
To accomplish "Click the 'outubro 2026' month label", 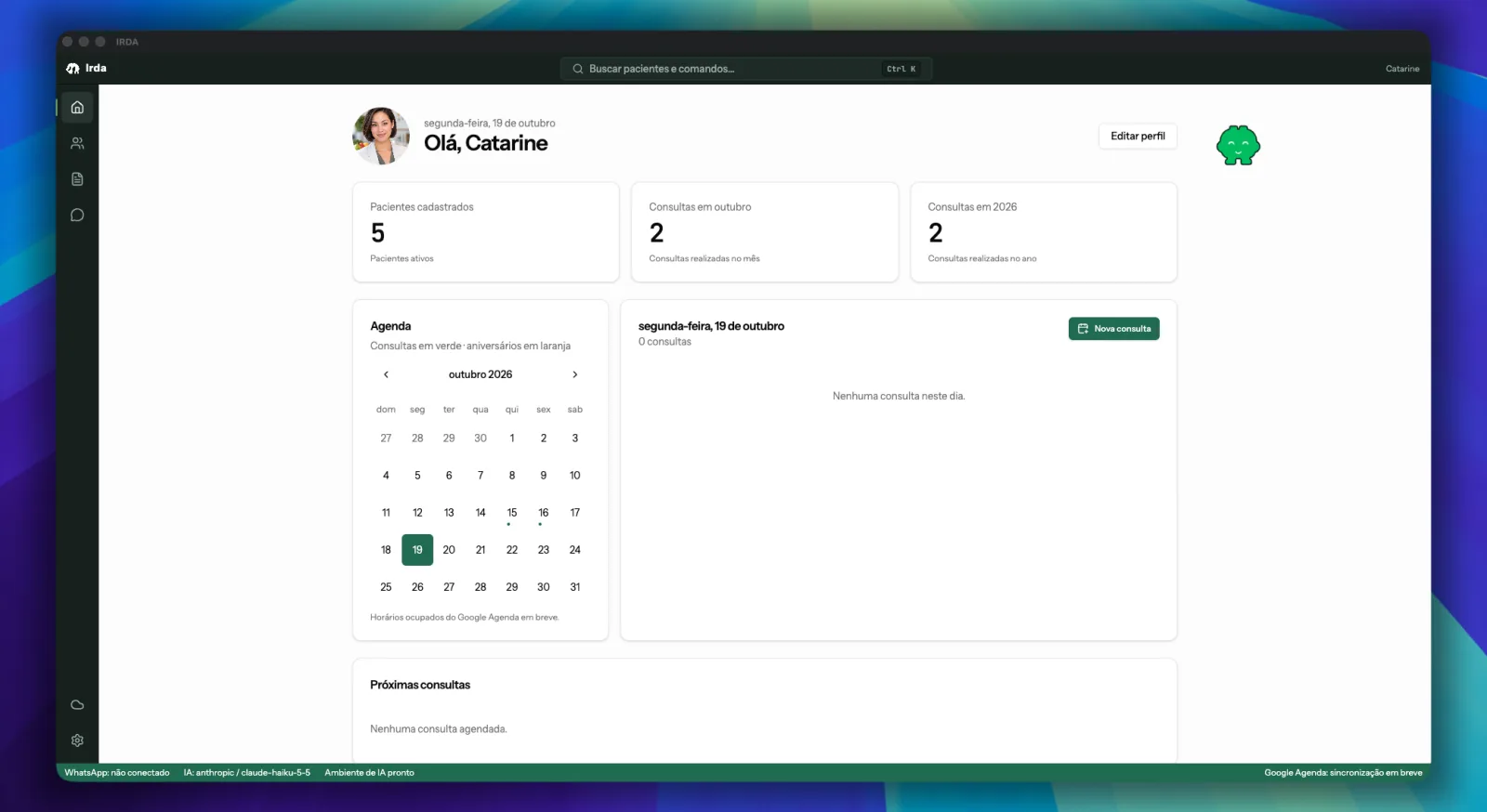I will click(x=480, y=374).
